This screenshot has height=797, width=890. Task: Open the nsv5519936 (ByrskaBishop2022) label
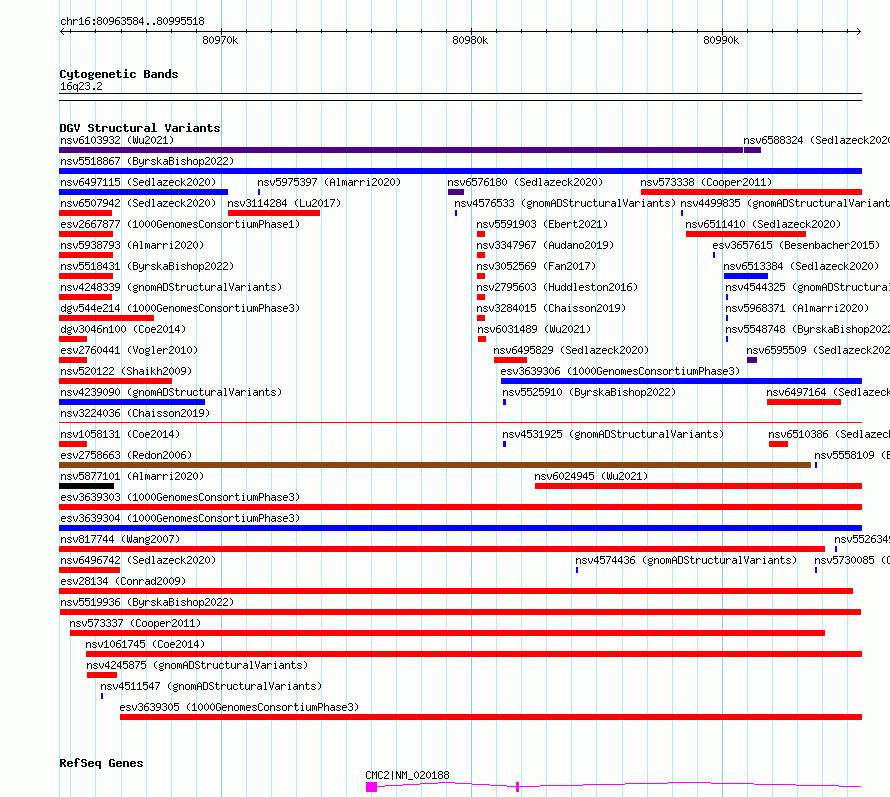pos(147,602)
